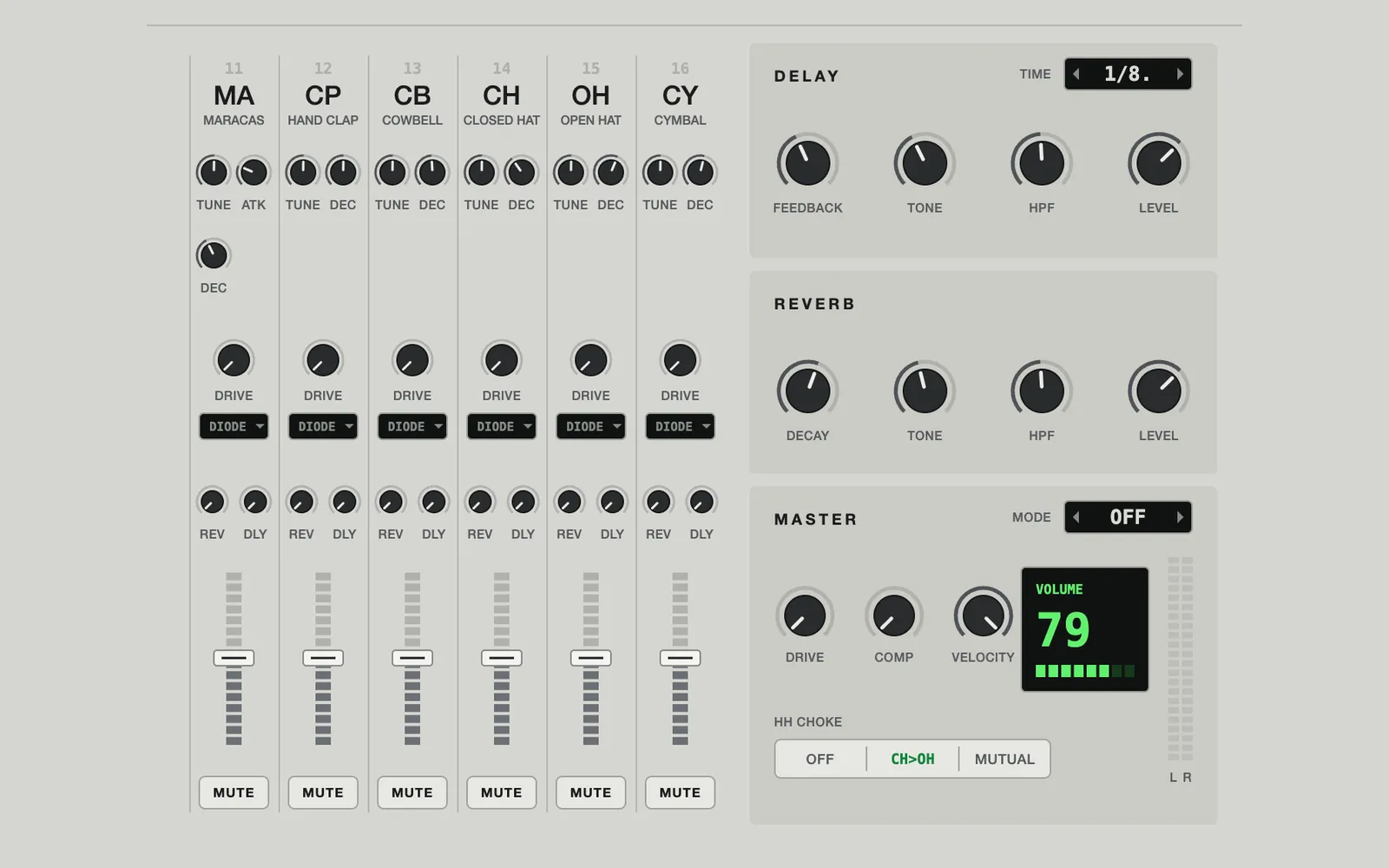Image resolution: width=1389 pixels, height=868 pixels.
Task: Click the Reverb TONE knob
Action: click(925, 391)
